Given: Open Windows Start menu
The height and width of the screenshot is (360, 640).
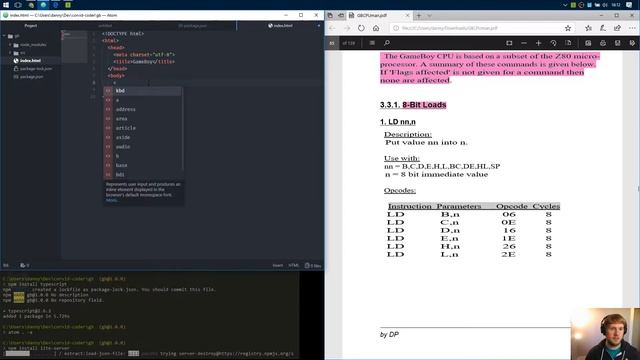Looking at the screenshot, I should click(6, 5).
